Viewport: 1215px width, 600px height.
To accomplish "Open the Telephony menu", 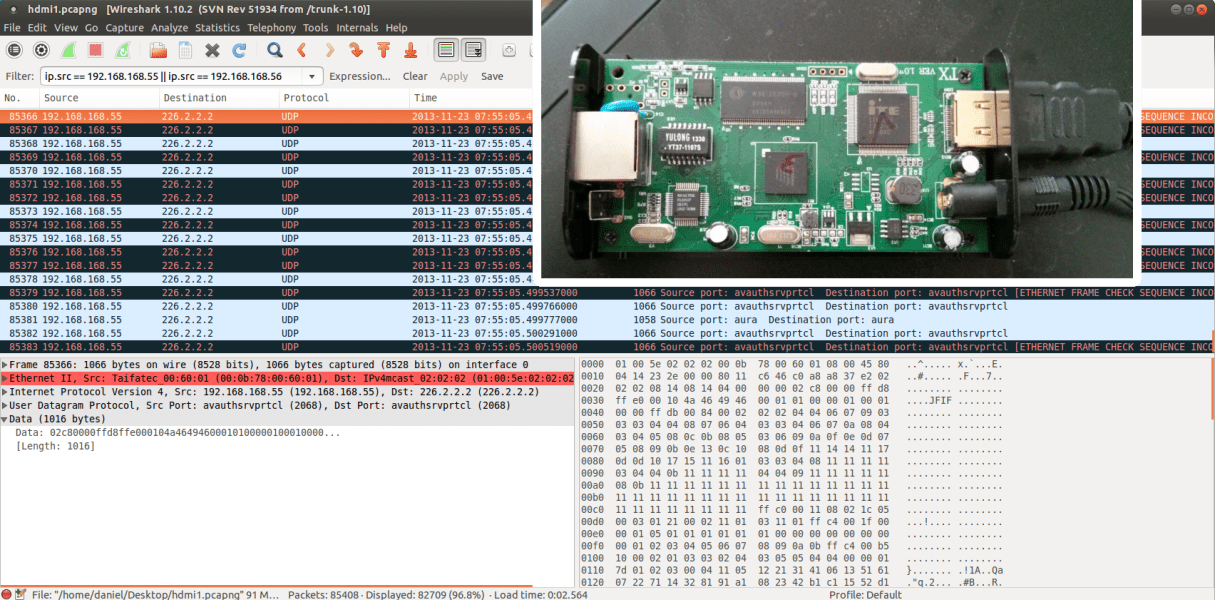I will (x=271, y=28).
